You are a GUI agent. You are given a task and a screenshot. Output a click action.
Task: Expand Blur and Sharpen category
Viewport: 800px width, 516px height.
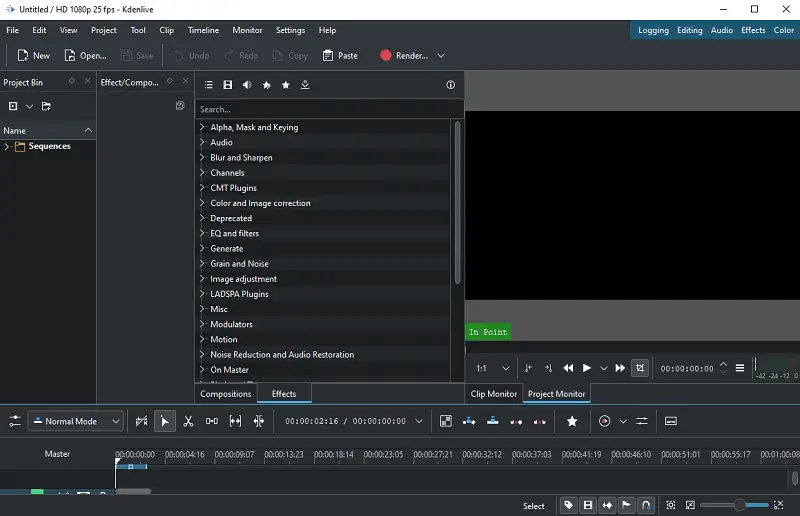pyautogui.click(x=202, y=157)
